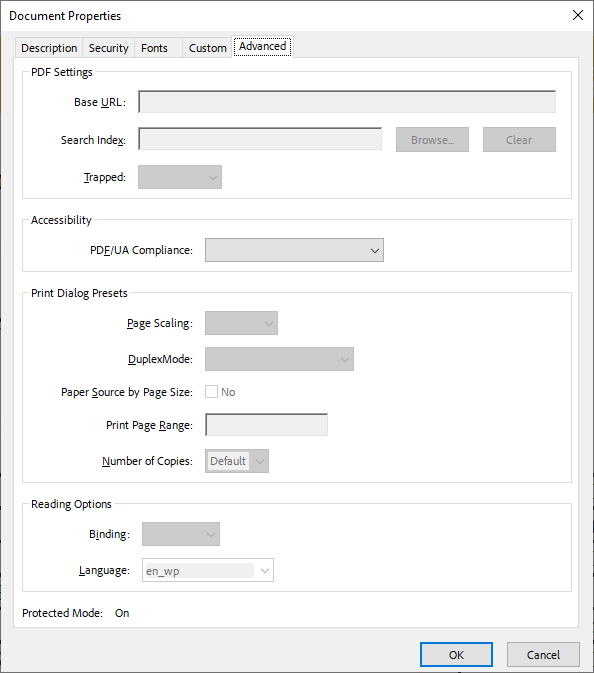This screenshot has height=673, width=594.
Task: Click the Search Index input field
Action: click(260, 139)
